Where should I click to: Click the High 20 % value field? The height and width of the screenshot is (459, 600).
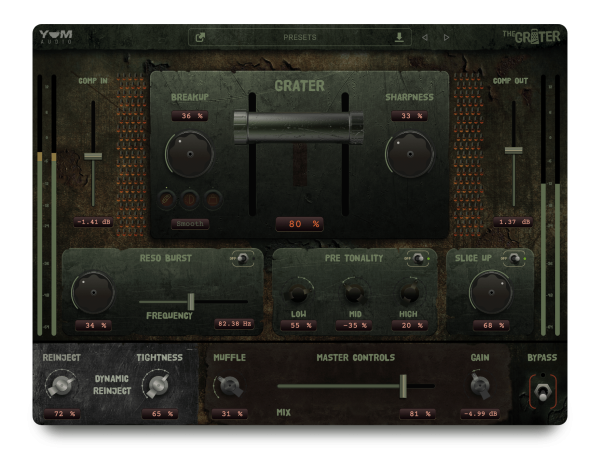tap(409, 326)
